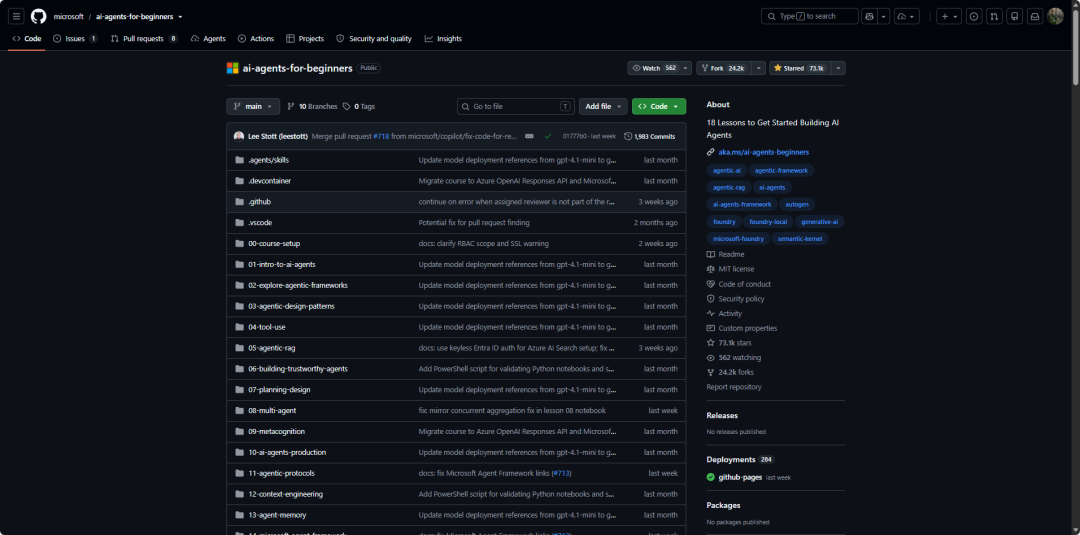This screenshot has width=1080, height=535.
Task: Click the shield icon next to Security policy
Action: point(711,299)
